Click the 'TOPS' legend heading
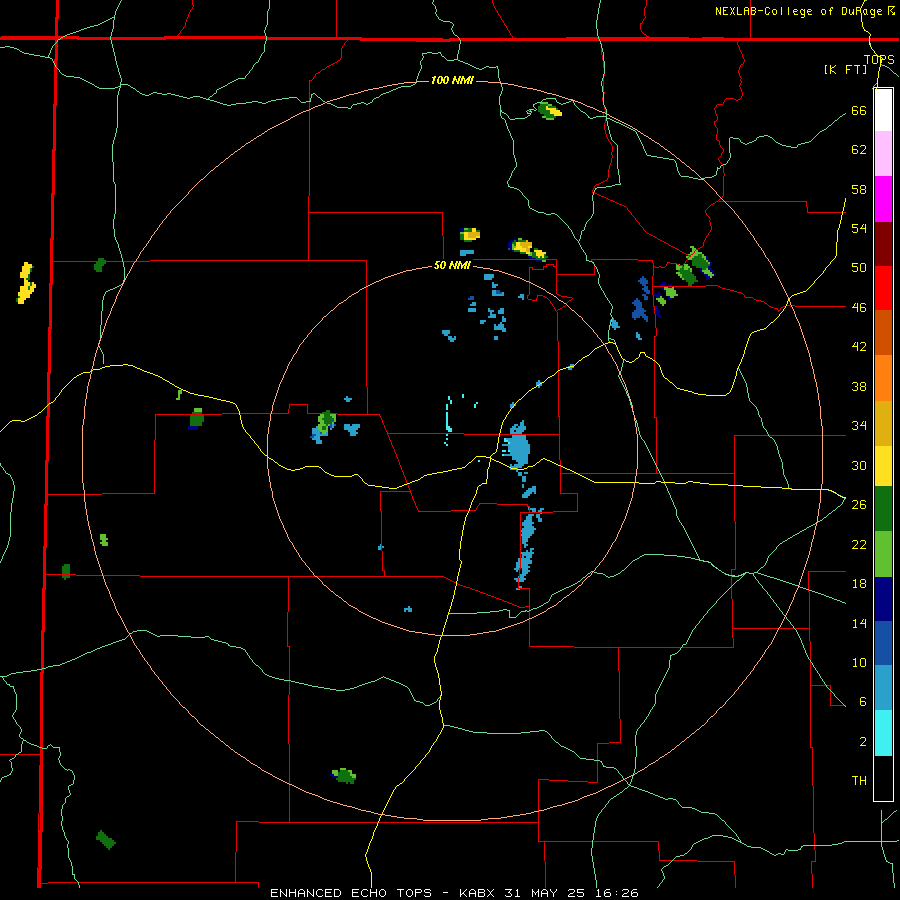The image size is (900, 900). tap(879, 59)
